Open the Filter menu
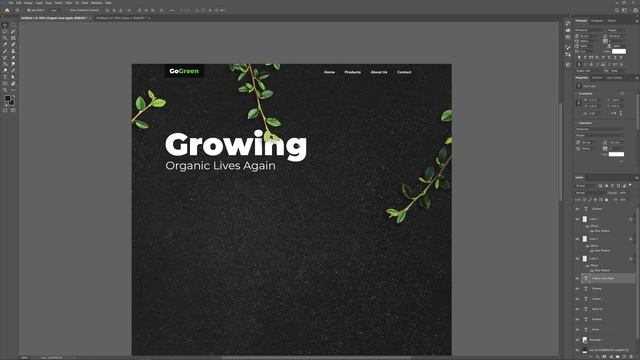This screenshot has width=640, height=360. (69, 2)
